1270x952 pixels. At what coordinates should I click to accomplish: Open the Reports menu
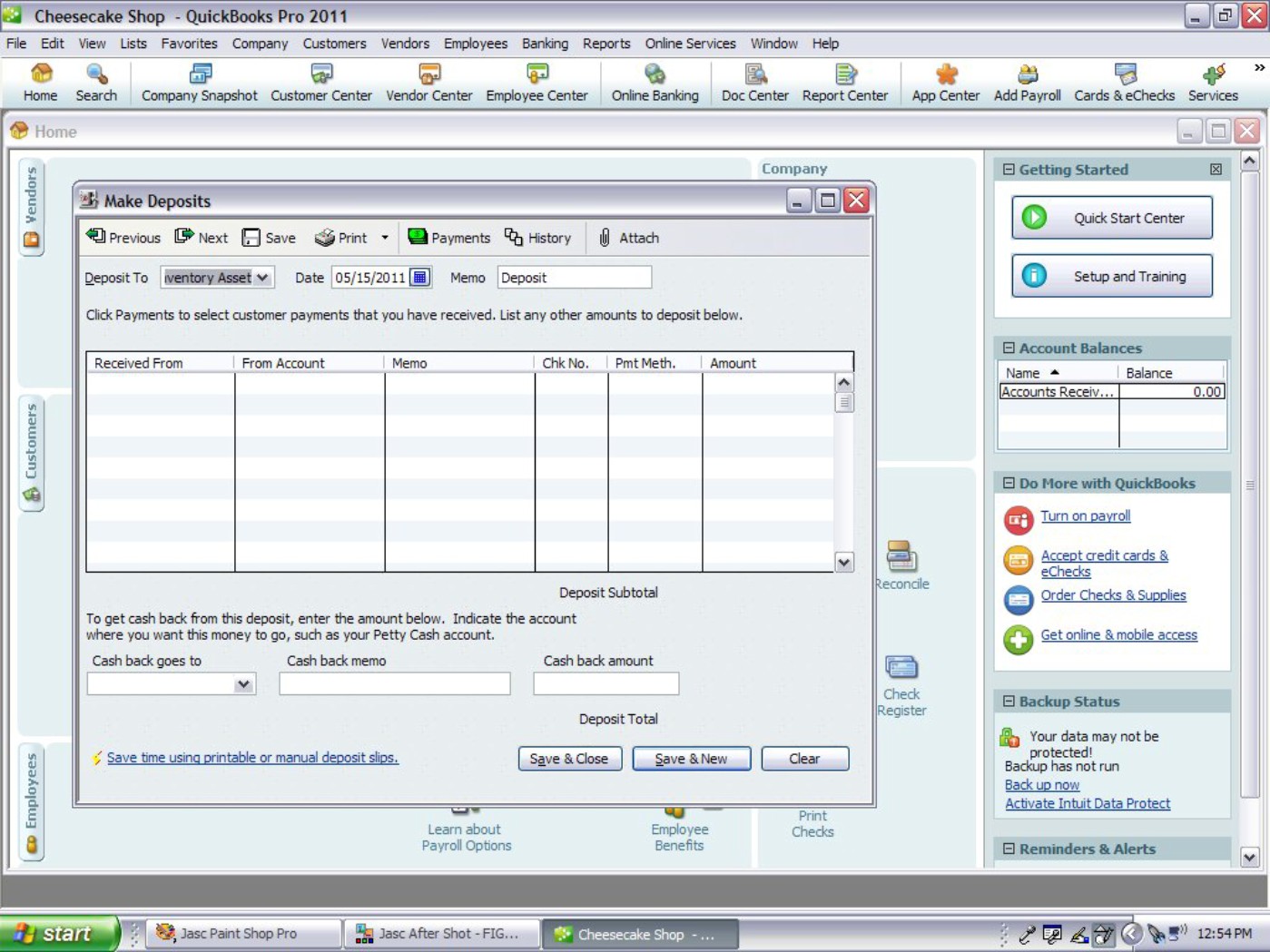pos(606,44)
